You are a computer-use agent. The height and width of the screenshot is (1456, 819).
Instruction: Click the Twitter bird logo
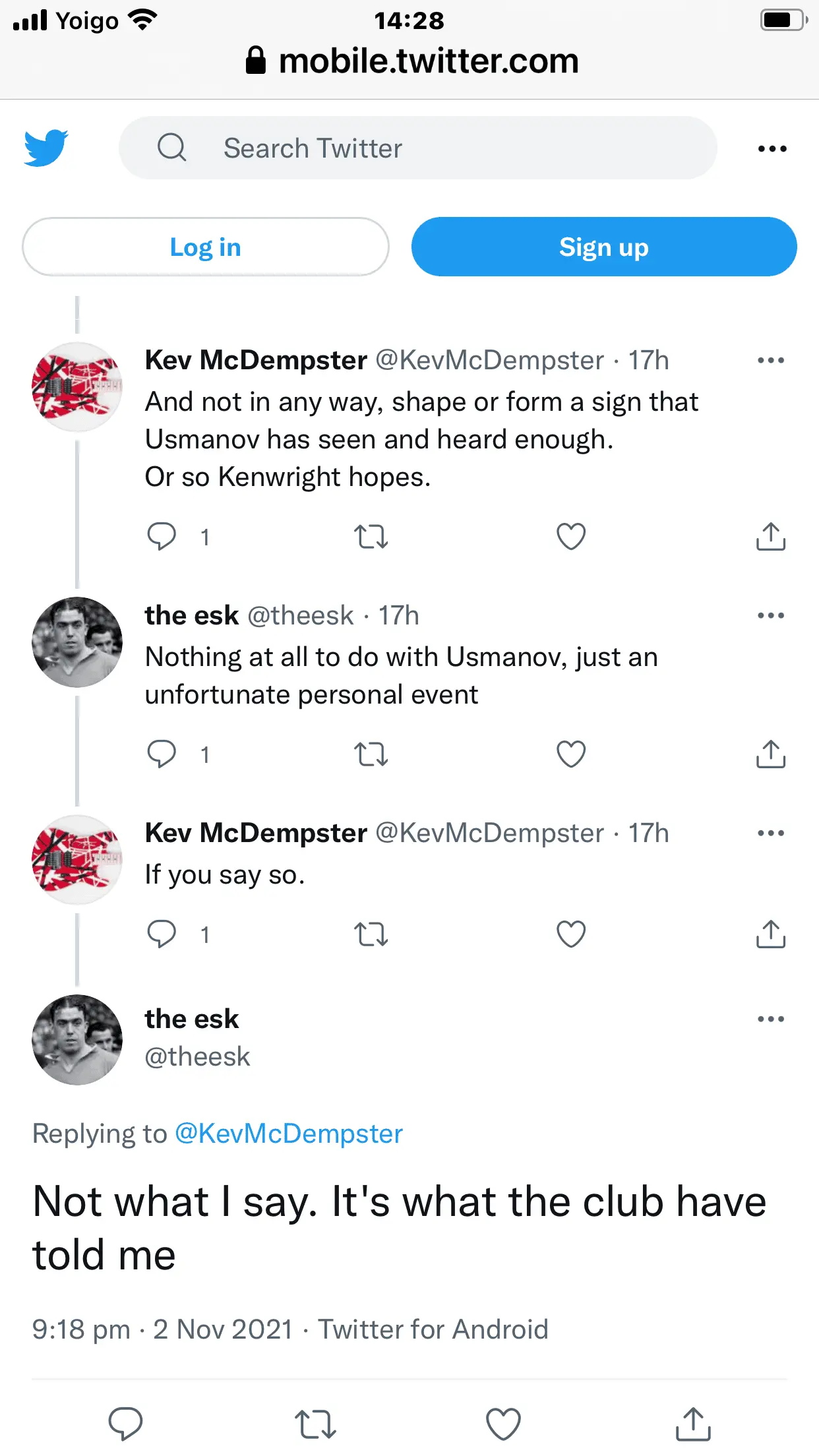tap(46, 148)
